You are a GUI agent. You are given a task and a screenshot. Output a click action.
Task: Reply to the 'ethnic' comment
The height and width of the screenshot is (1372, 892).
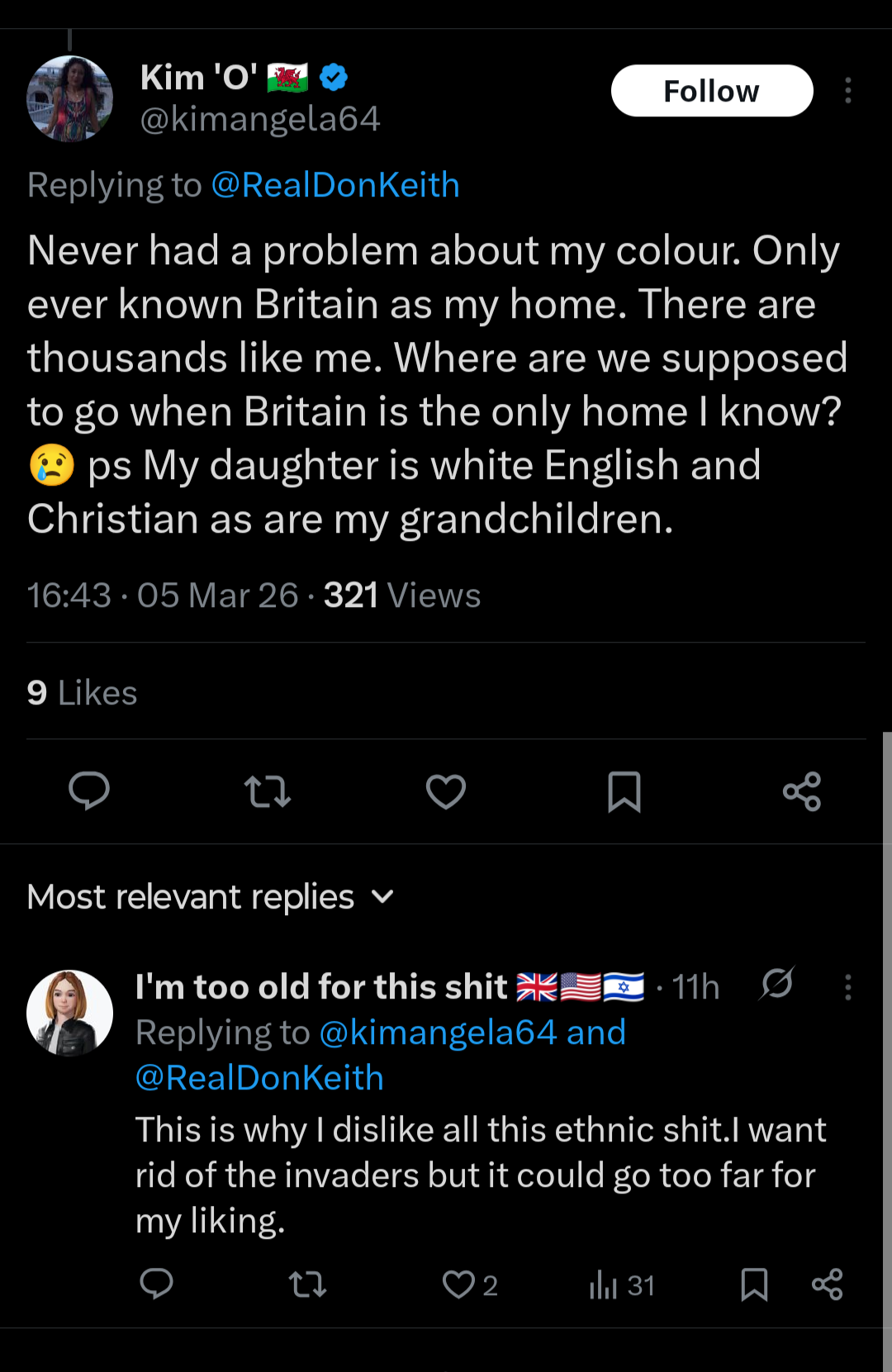[156, 1284]
